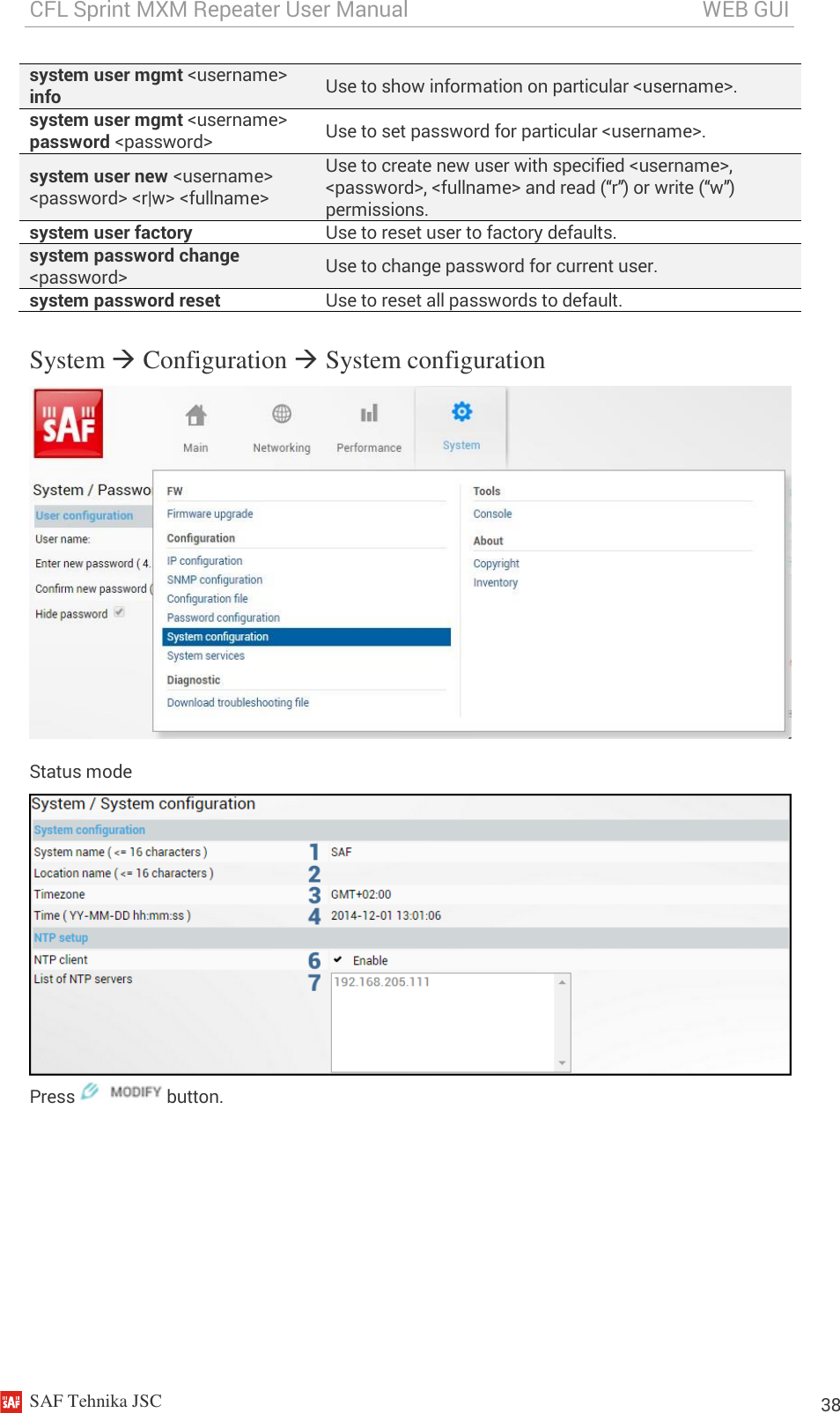Click the Timezone label
Viewport: 840px width, 1413px height.
tap(59, 894)
